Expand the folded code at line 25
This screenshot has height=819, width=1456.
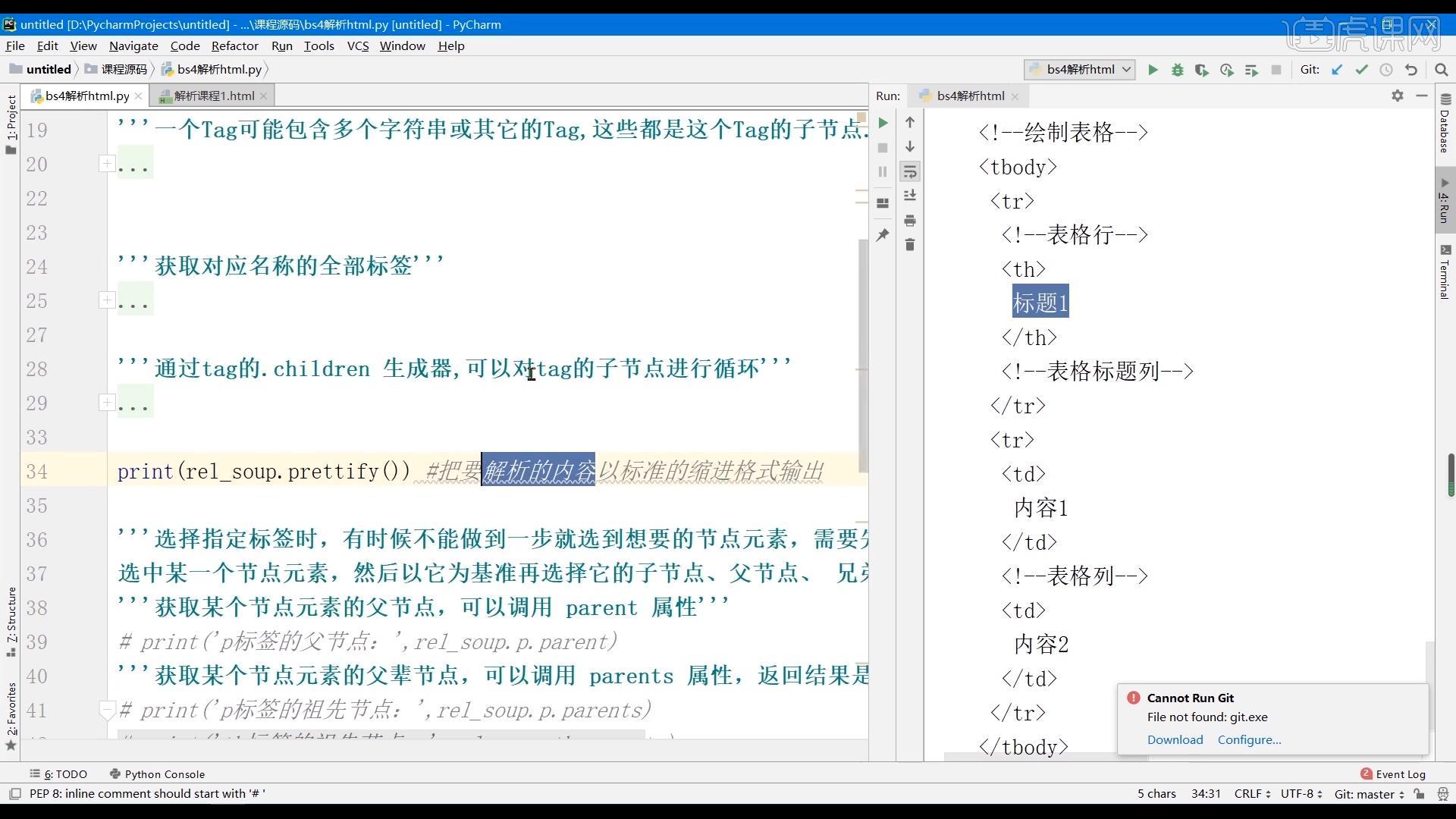coord(107,300)
